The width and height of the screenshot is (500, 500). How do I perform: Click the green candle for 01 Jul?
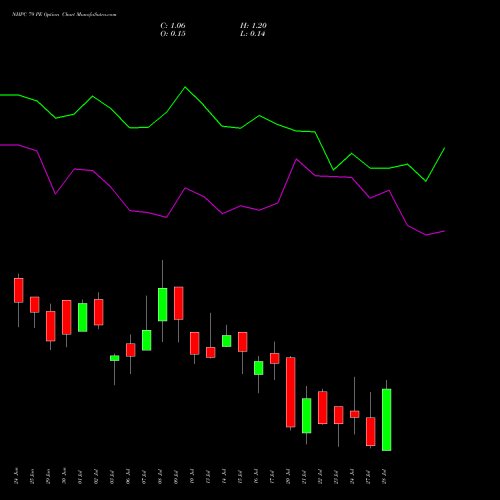click(x=83, y=317)
